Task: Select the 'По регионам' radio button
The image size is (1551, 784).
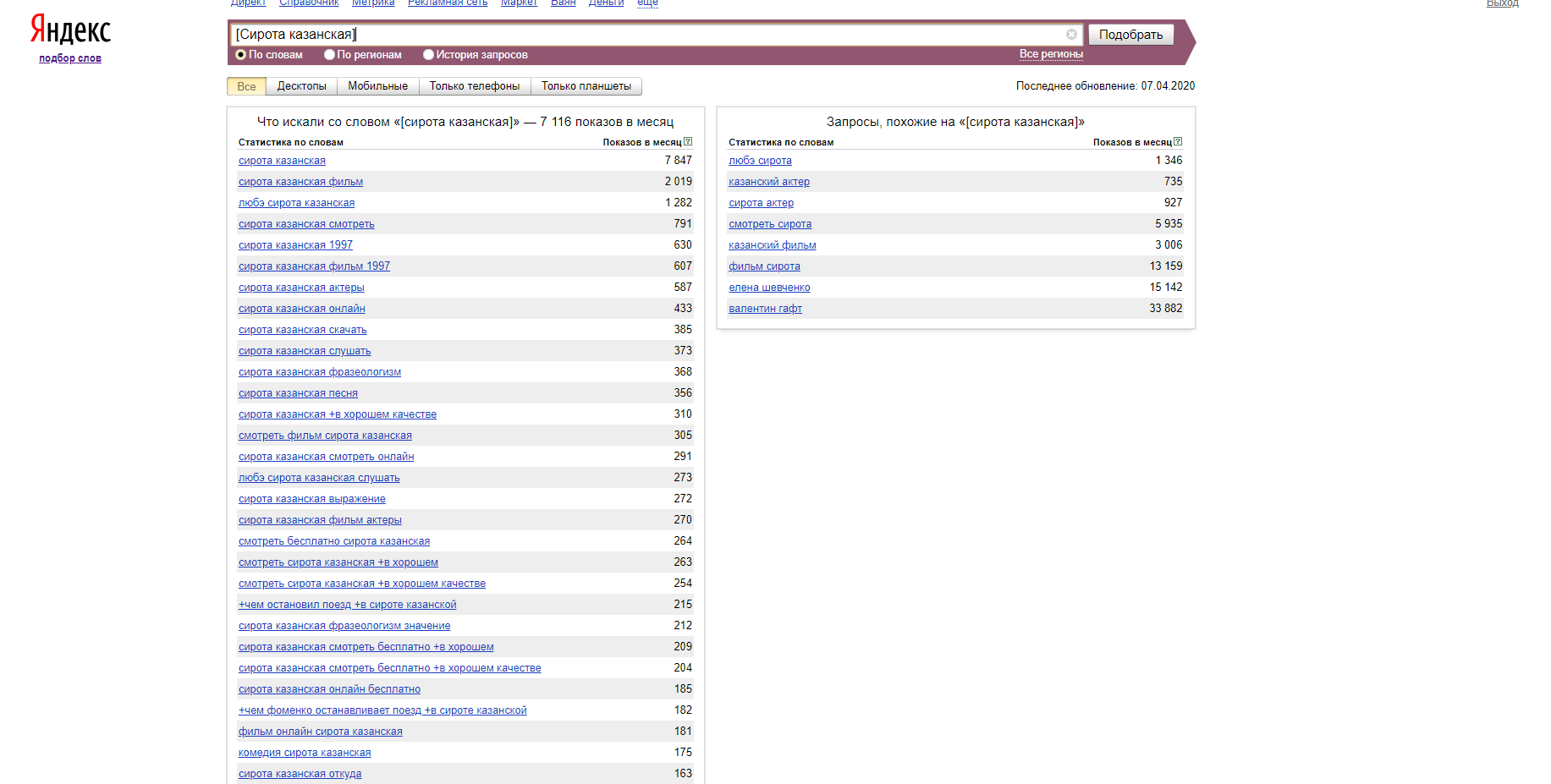Action: click(330, 55)
